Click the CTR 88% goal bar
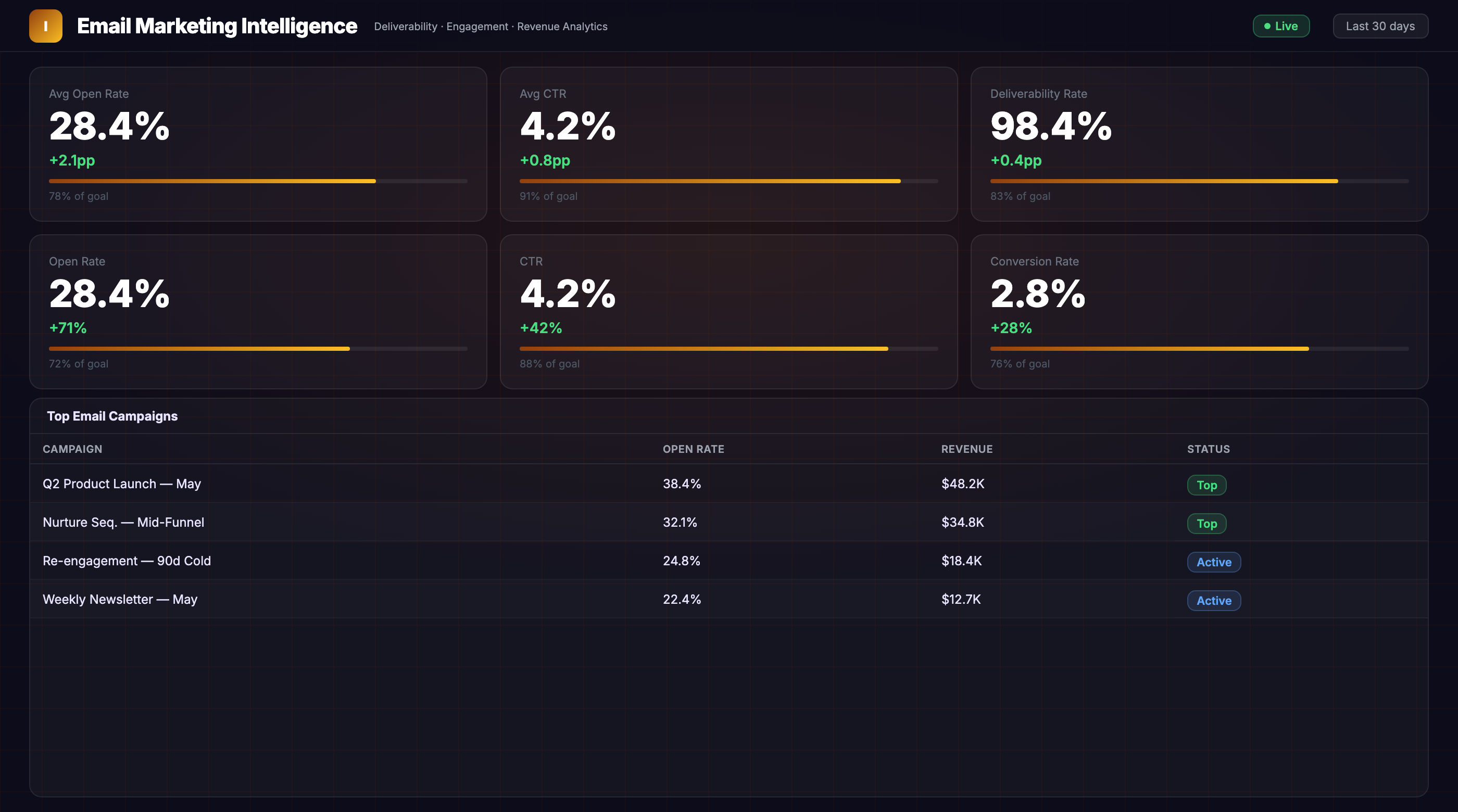The image size is (1458, 812). pyautogui.click(x=728, y=349)
